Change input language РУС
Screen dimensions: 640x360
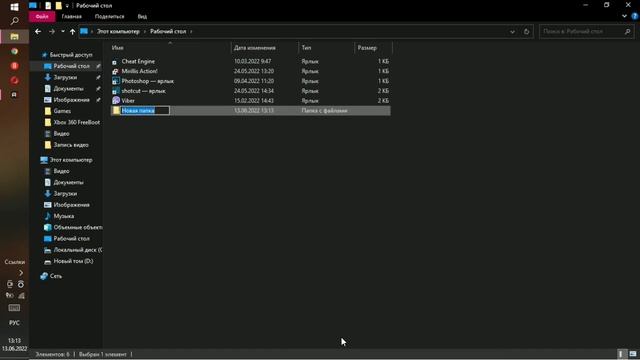click(x=14, y=323)
